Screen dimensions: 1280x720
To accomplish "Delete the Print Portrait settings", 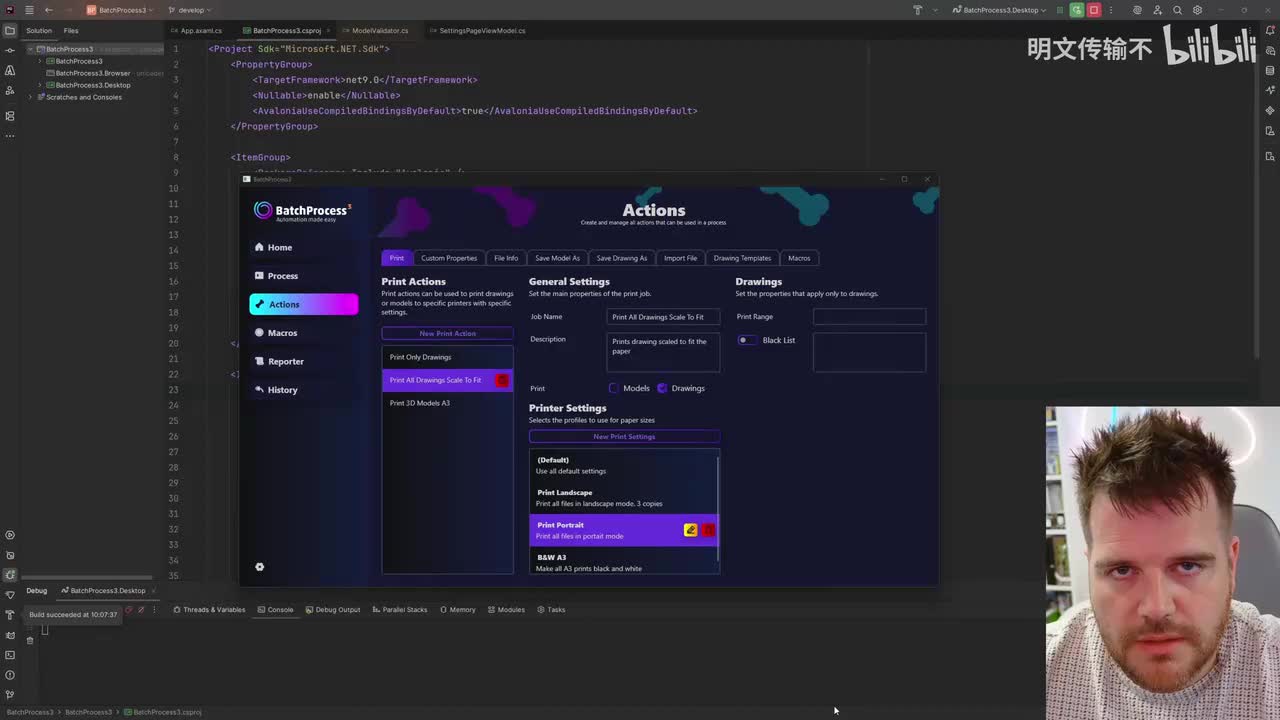I will [x=708, y=530].
